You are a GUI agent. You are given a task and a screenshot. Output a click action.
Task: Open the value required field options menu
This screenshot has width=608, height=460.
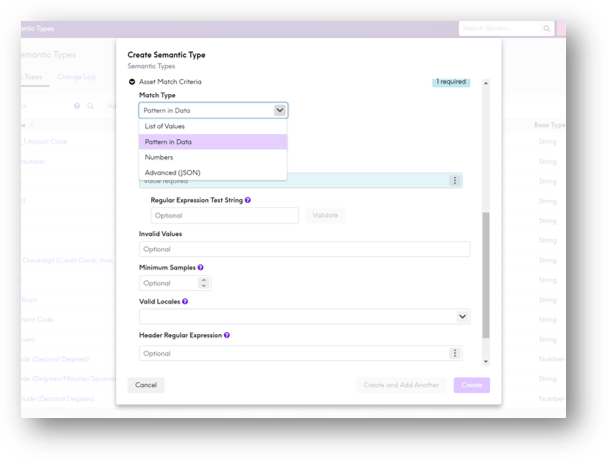coord(455,181)
